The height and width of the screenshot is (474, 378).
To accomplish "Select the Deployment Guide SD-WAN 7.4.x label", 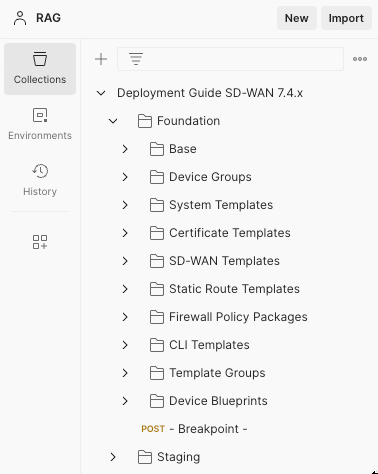I will coord(210,93).
